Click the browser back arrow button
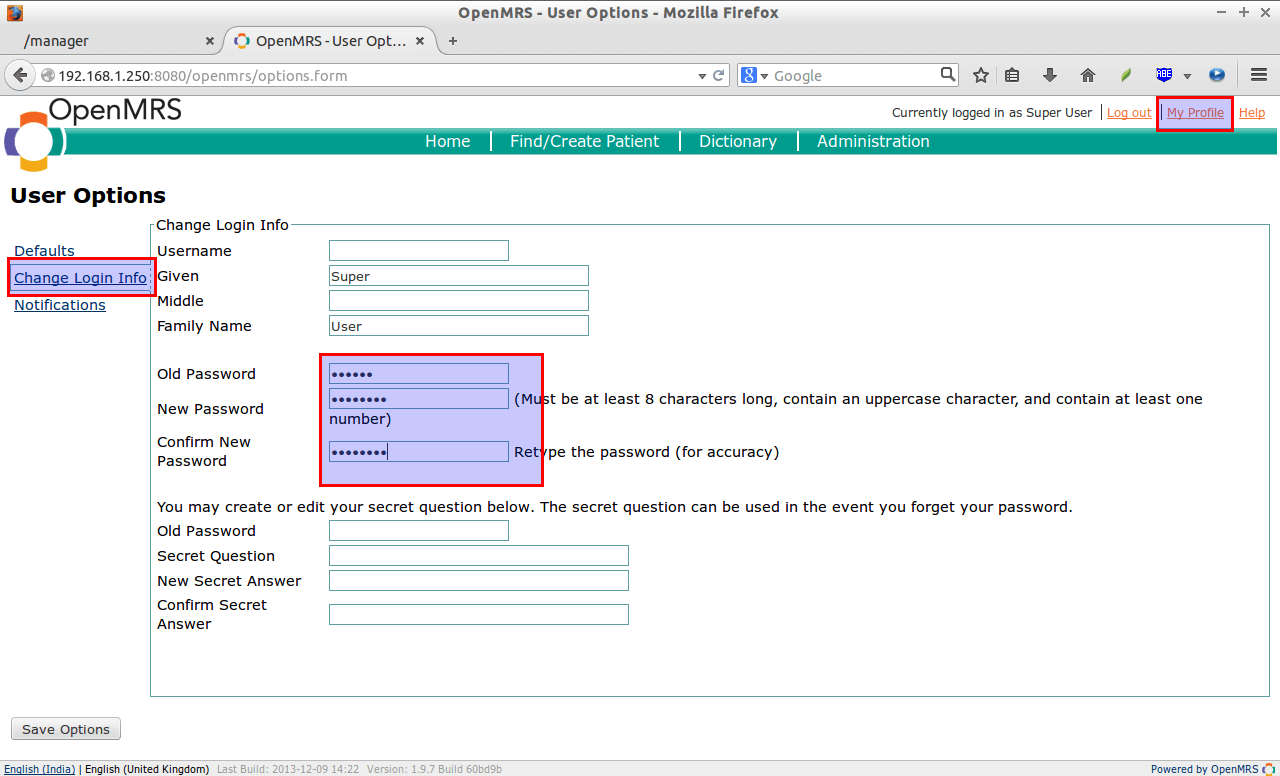Image resolution: width=1280 pixels, height=776 pixels. point(19,75)
